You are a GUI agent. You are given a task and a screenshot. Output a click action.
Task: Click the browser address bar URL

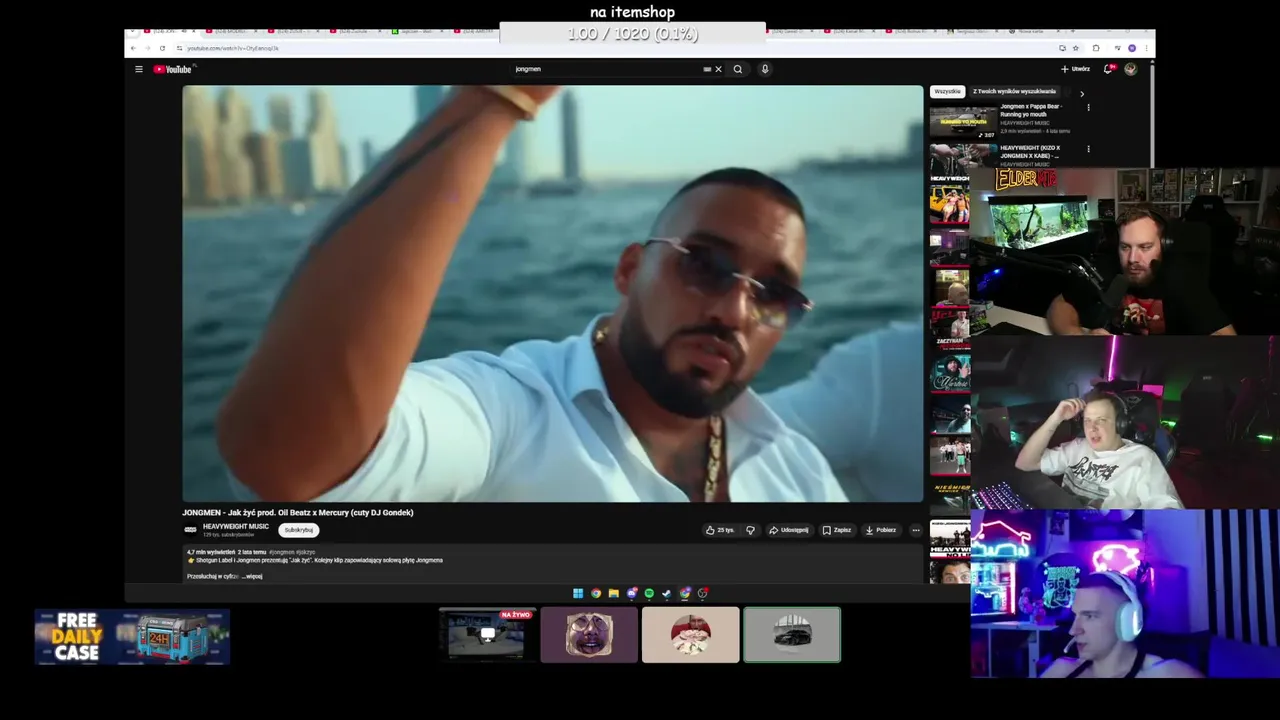point(233,48)
